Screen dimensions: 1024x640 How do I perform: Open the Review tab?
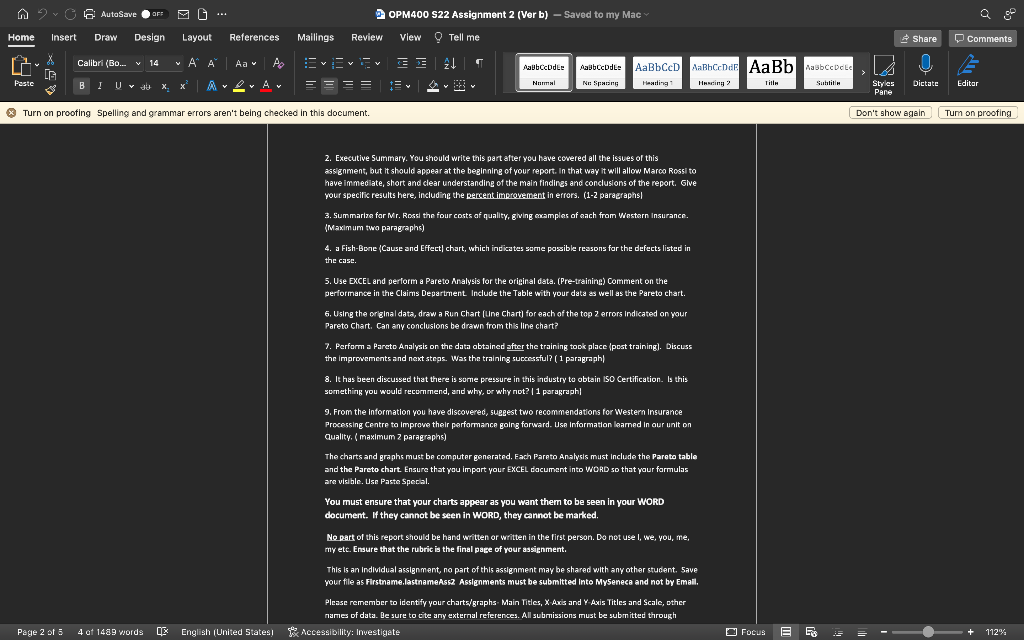367,37
